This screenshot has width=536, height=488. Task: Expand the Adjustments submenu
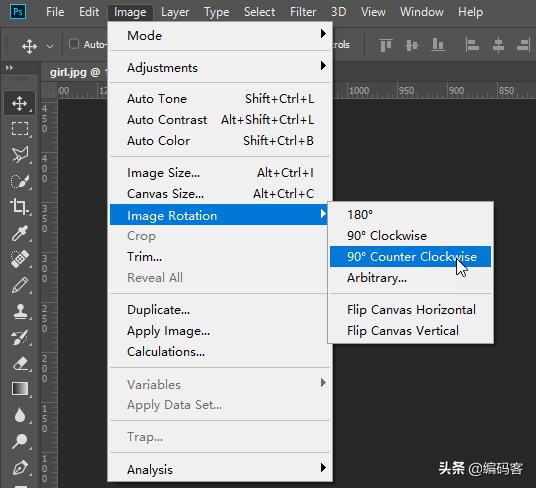220,68
